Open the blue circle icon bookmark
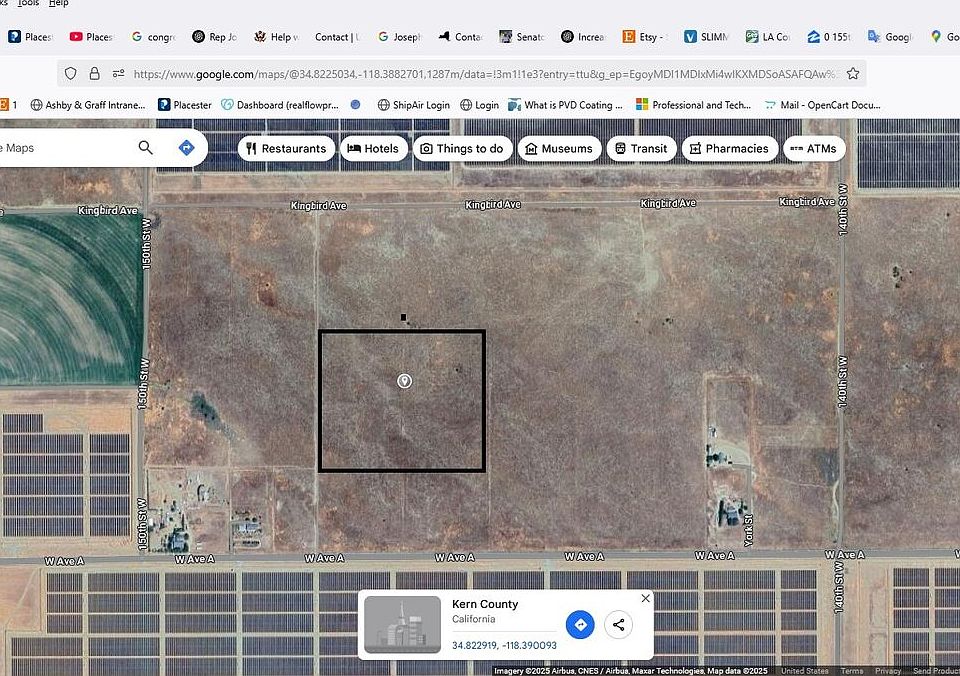 click(x=355, y=105)
